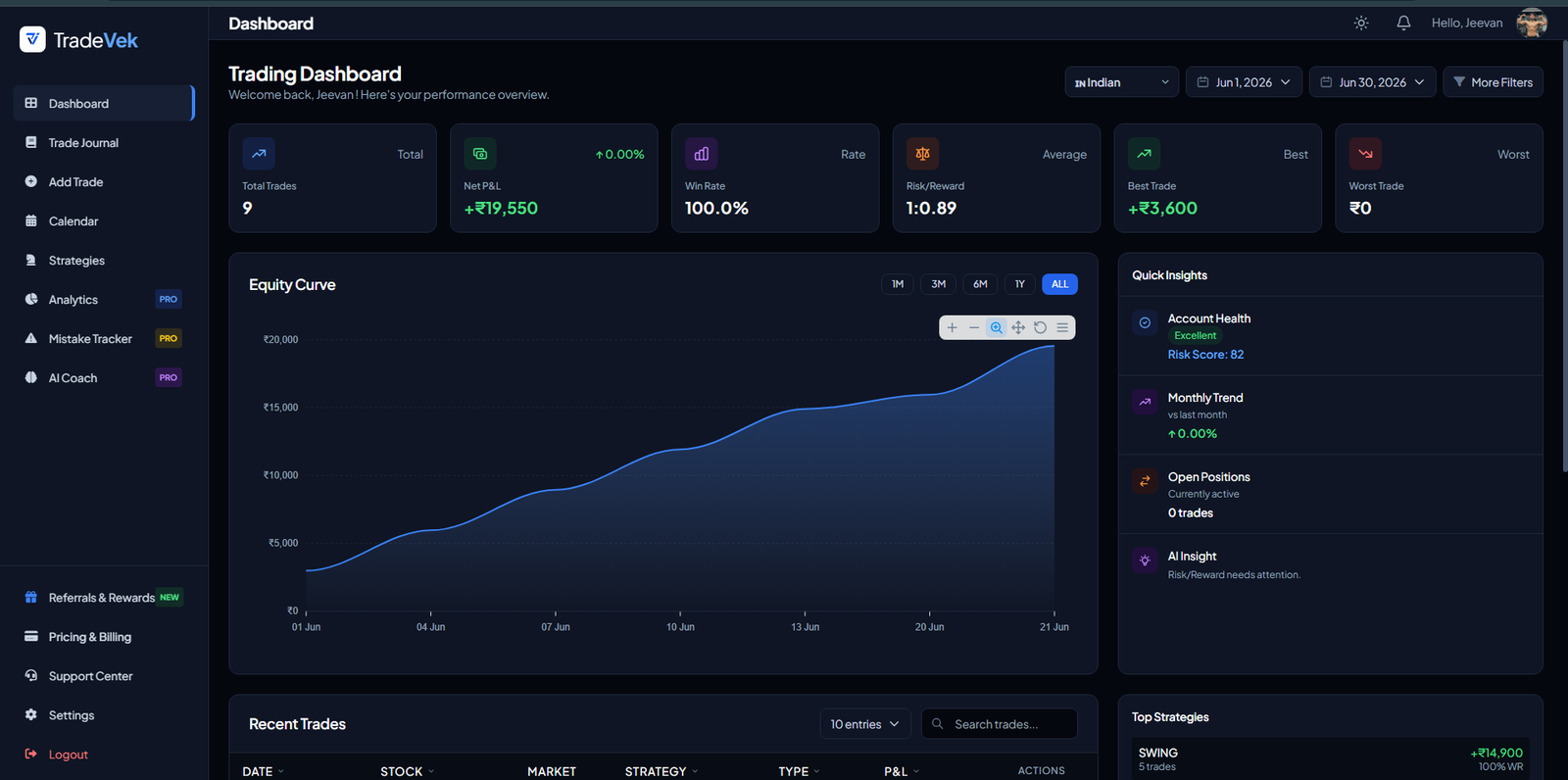Open user profile avatar
Viewport: 1568px width, 780px height.
(x=1532, y=23)
